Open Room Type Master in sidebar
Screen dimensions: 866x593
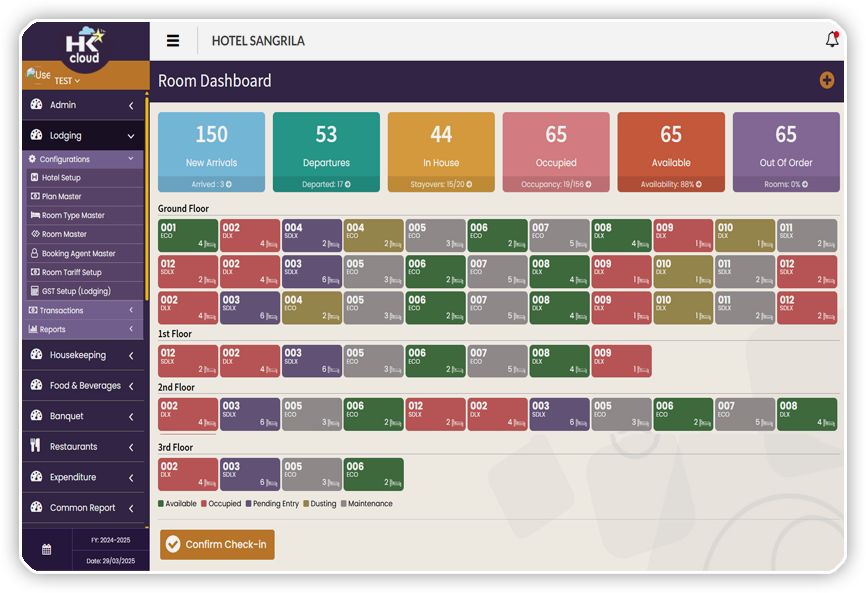pos(72,215)
